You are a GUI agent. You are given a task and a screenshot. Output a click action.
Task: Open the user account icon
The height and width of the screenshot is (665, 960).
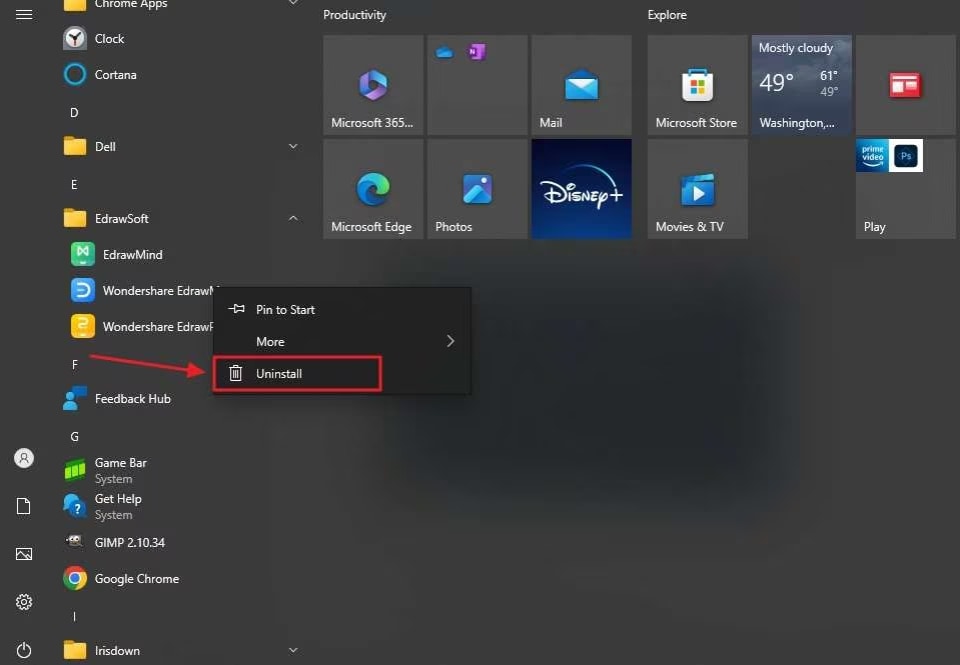24,458
